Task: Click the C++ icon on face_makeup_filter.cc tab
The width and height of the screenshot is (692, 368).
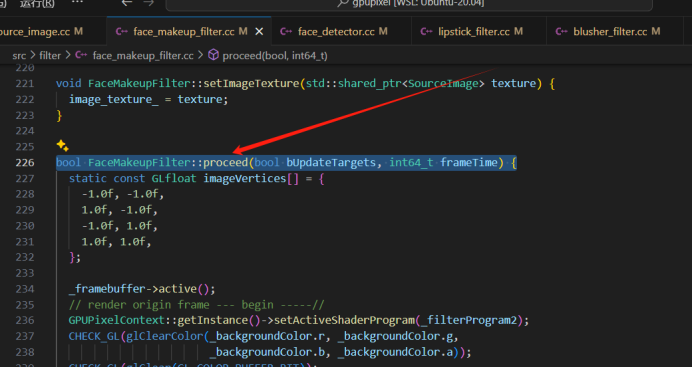Action: click(x=121, y=31)
